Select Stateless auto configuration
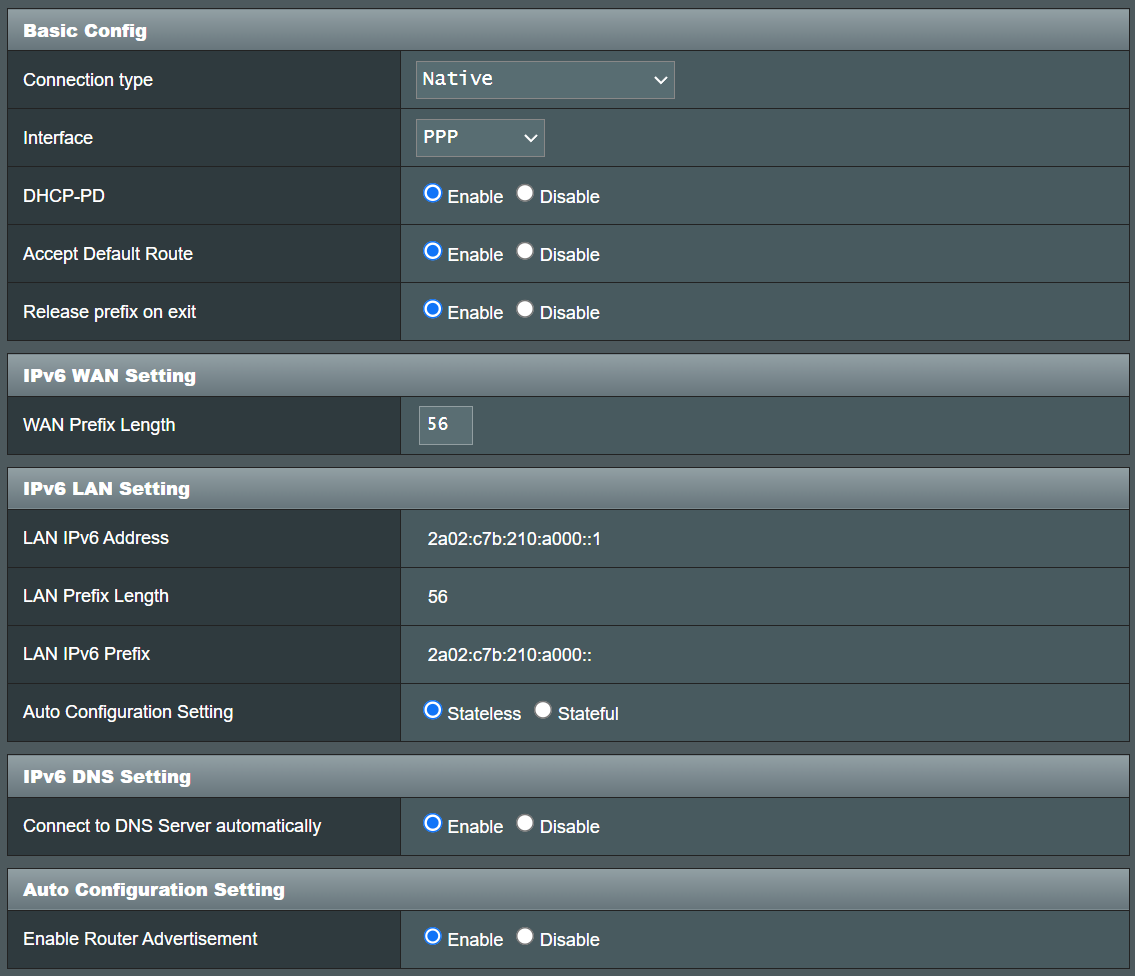This screenshot has width=1135, height=976. 432,710
